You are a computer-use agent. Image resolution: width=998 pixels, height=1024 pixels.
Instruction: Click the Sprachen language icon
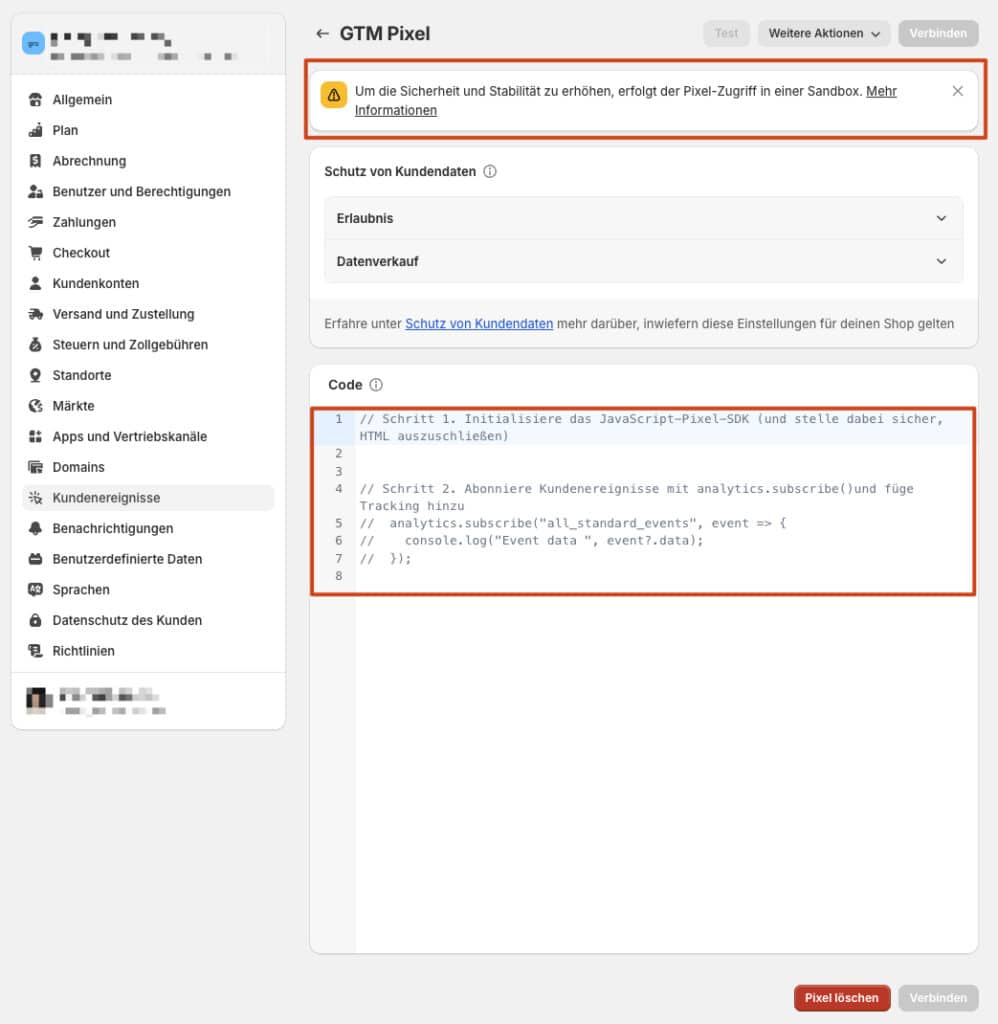pyautogui.click(x=35, y=590)
